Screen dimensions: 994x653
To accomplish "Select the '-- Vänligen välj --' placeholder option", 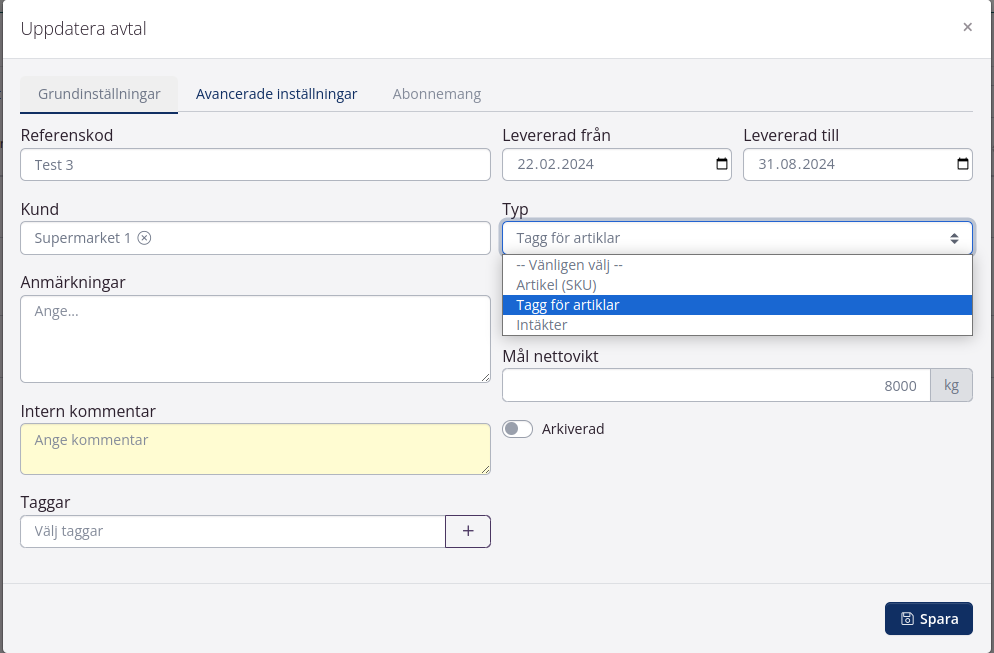I will coord(569,265).
